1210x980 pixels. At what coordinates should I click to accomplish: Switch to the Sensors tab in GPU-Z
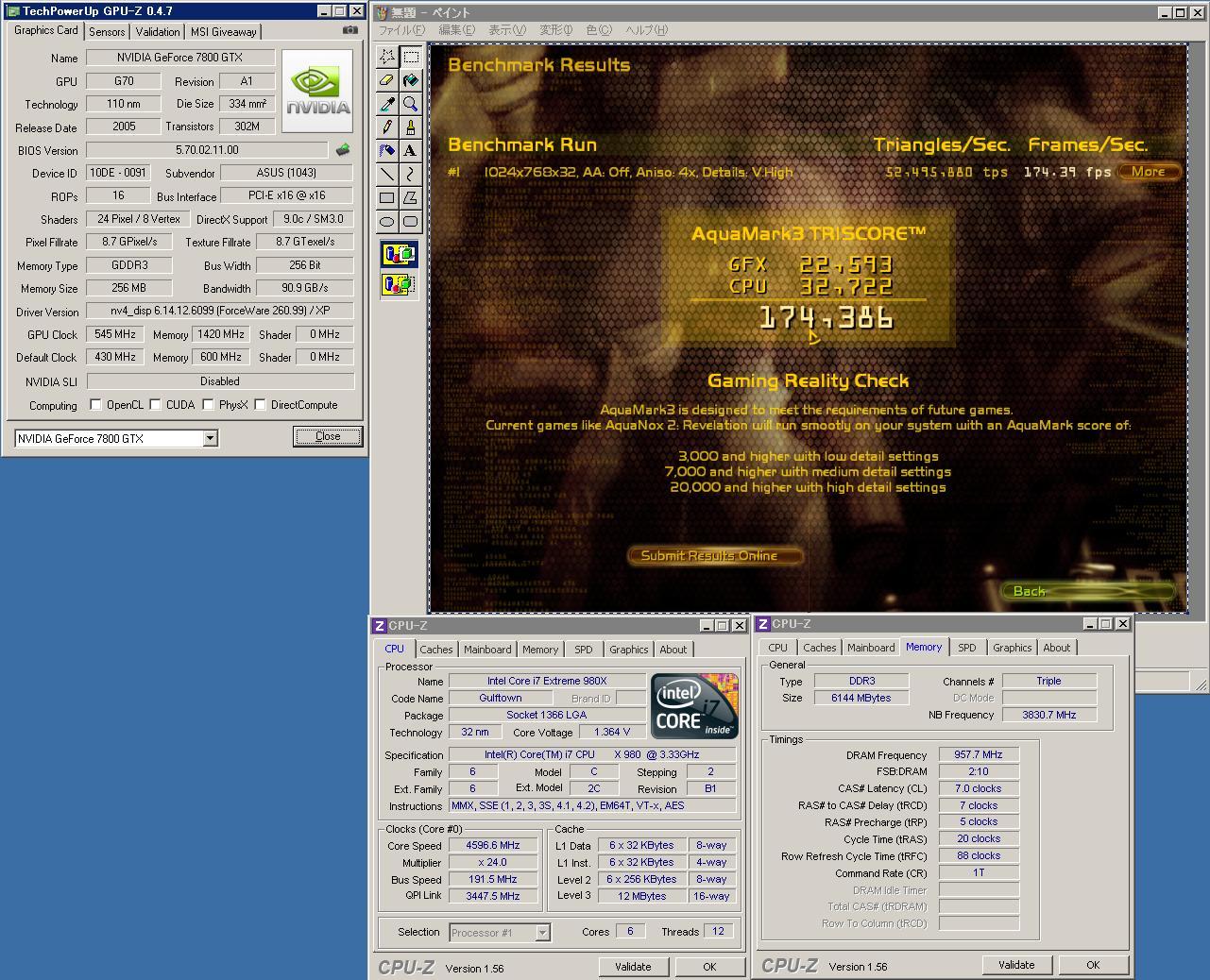(107, 32)
